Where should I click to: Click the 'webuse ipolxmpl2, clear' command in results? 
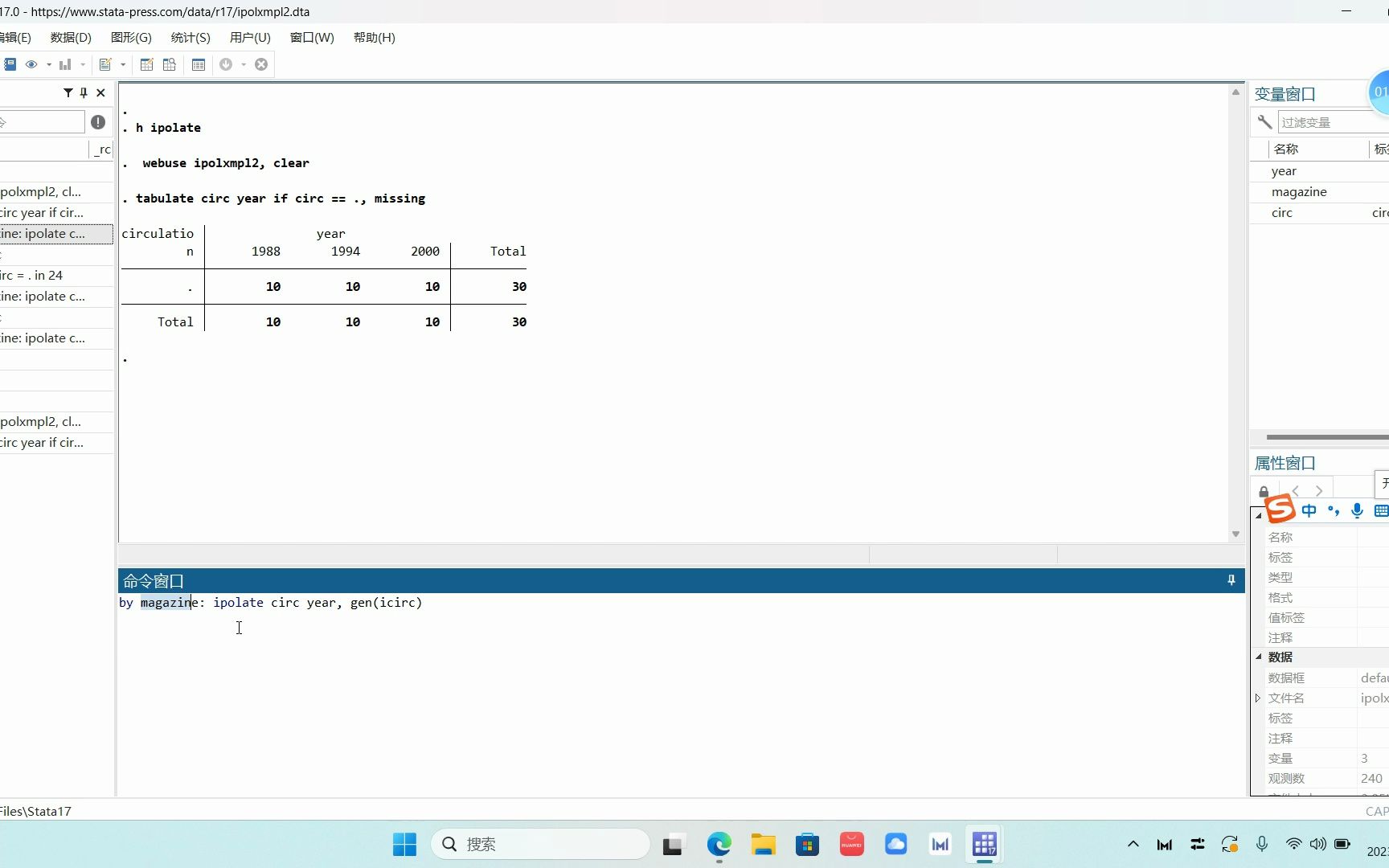click(226, 163)
